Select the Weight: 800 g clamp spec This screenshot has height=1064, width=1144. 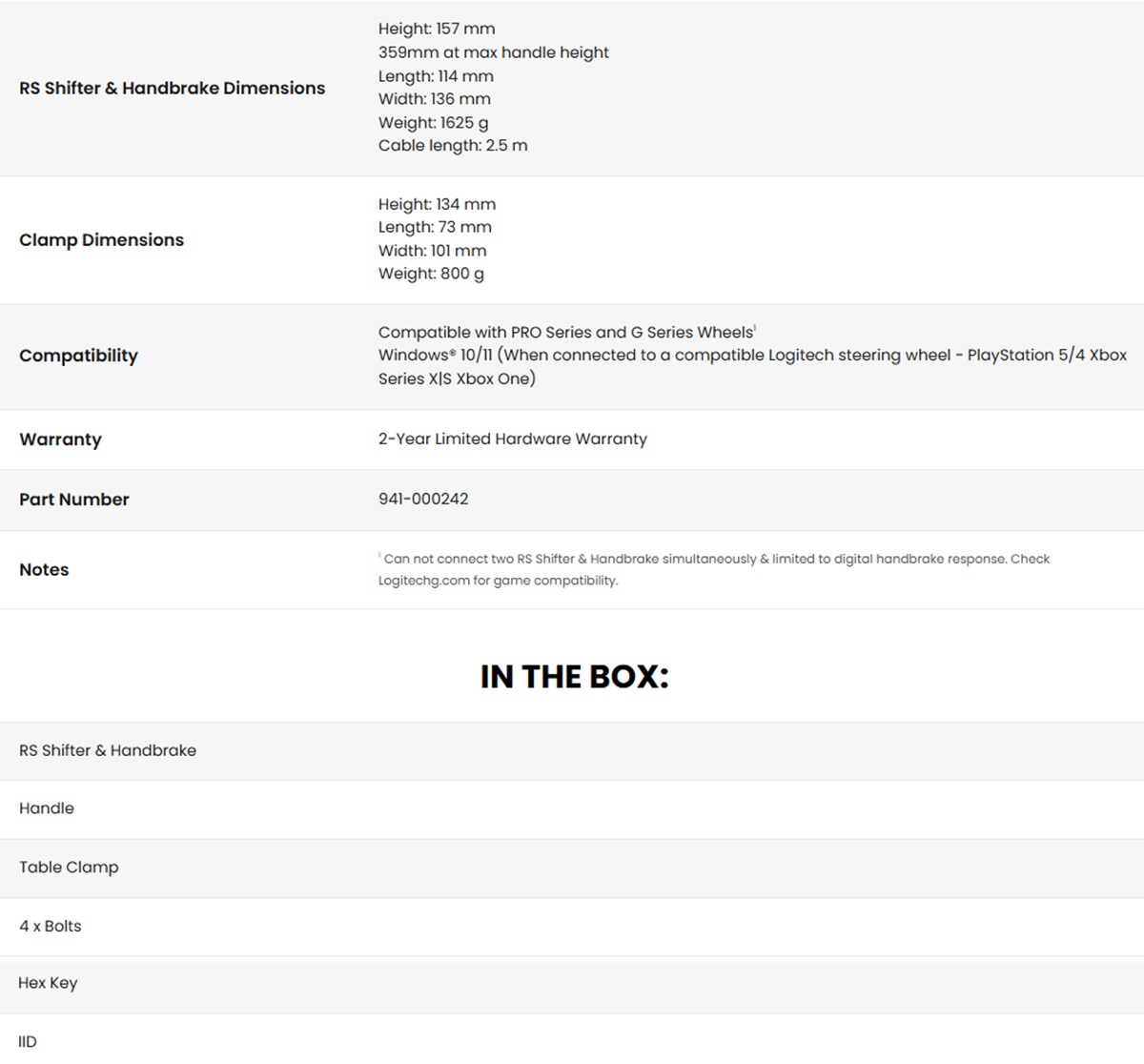[431, 274]
